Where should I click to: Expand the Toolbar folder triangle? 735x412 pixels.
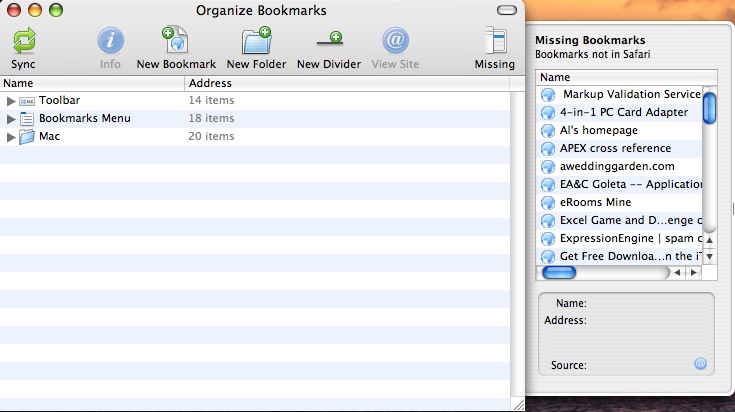[11, 101]
